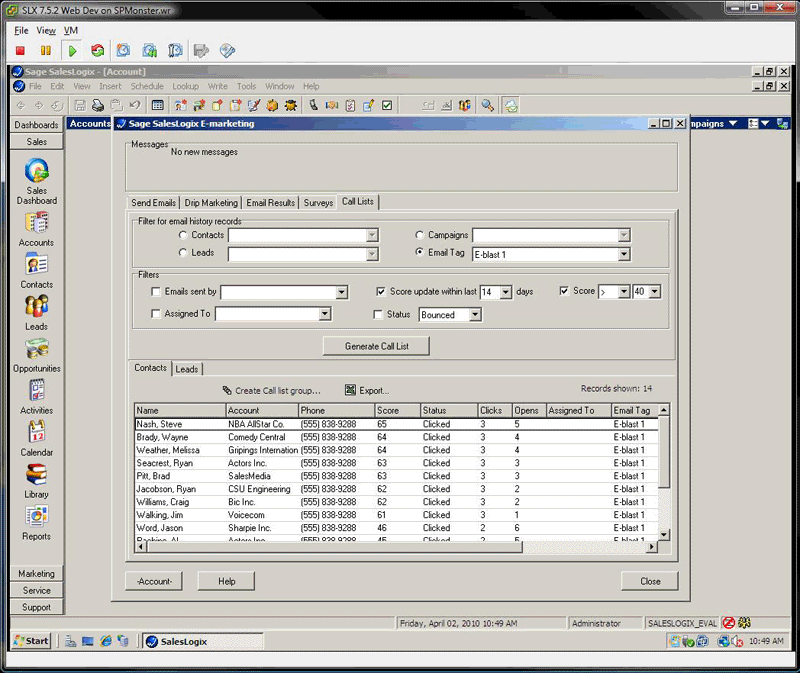
Task: Click the Windows Start button
Action: (32, 641)
